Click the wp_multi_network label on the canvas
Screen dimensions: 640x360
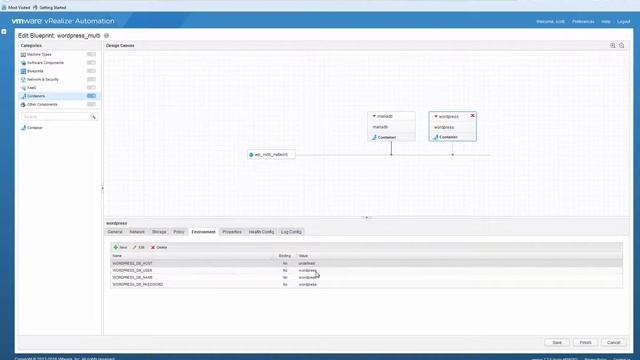click(x=271, y=155)
